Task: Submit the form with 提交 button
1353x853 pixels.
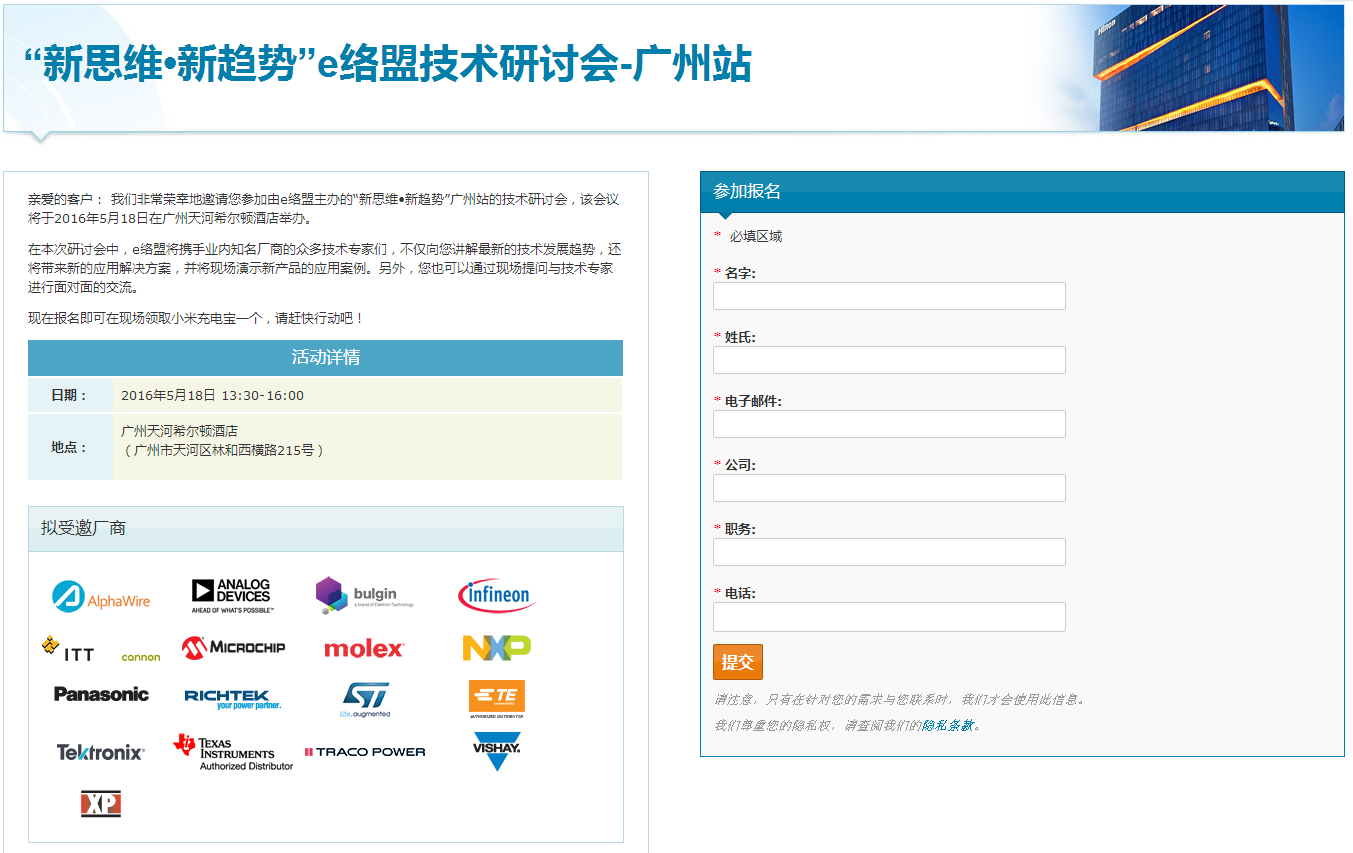Action: [x=738, y=662]
